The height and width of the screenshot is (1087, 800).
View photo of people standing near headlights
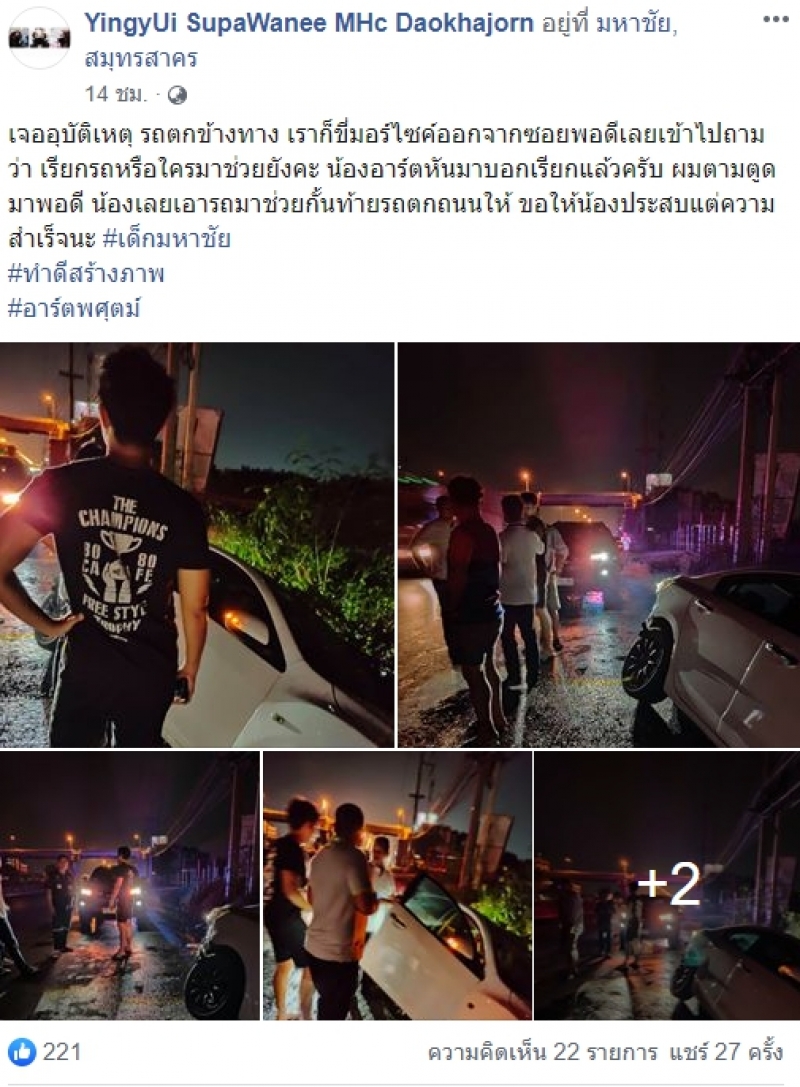click(599, 544)
